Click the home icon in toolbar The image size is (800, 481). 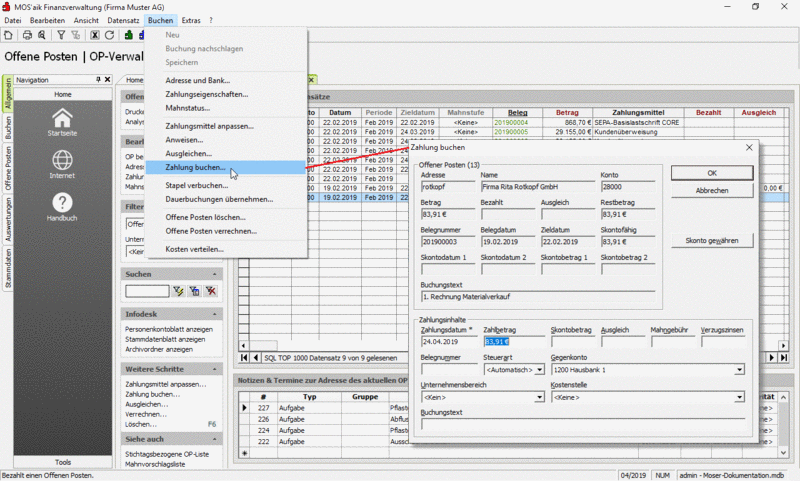(8, 35)
